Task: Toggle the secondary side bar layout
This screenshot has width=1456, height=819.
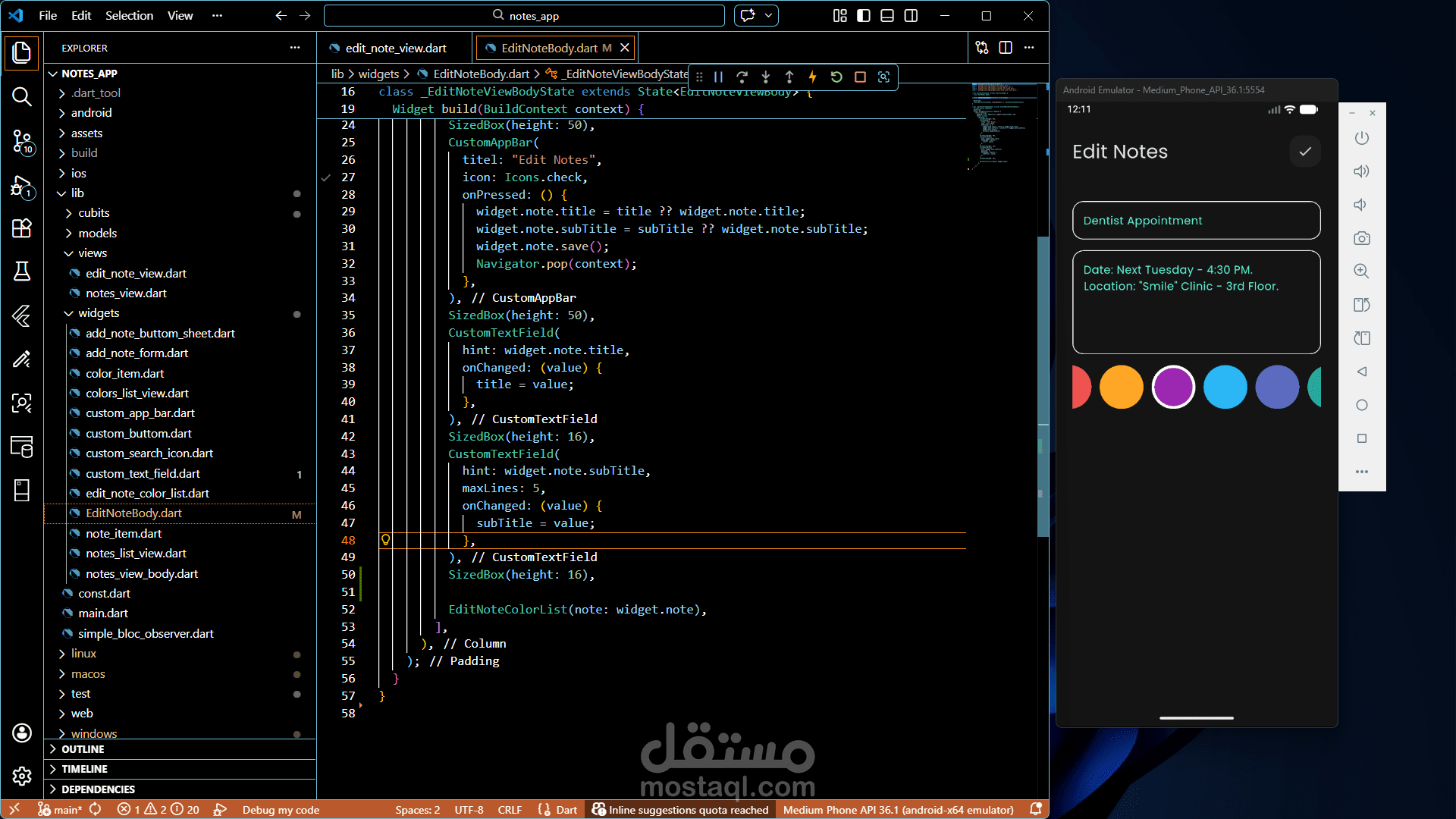Action: coord(911,16)
